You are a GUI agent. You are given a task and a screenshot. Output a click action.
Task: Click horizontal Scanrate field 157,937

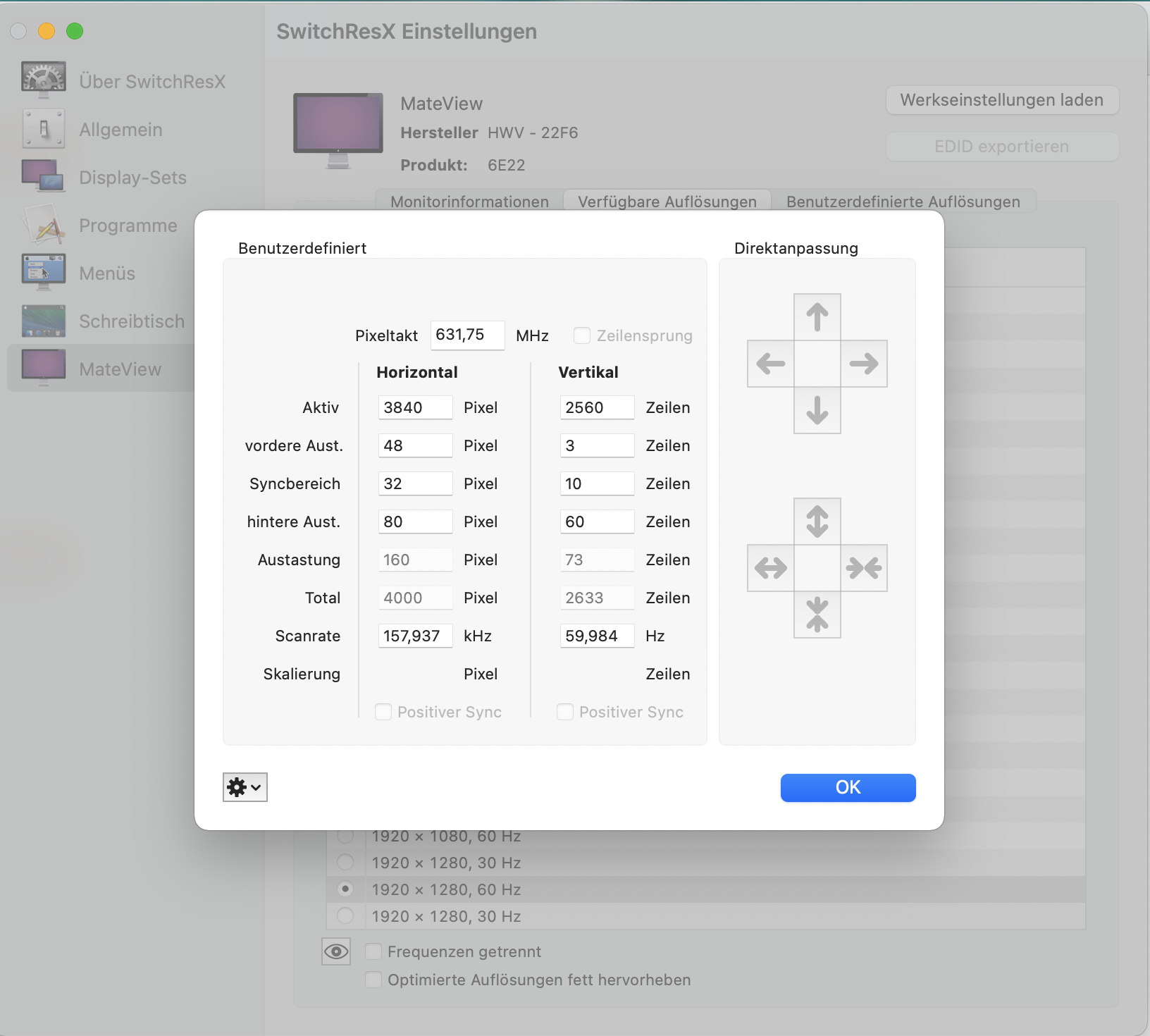(x=416, y=636)
